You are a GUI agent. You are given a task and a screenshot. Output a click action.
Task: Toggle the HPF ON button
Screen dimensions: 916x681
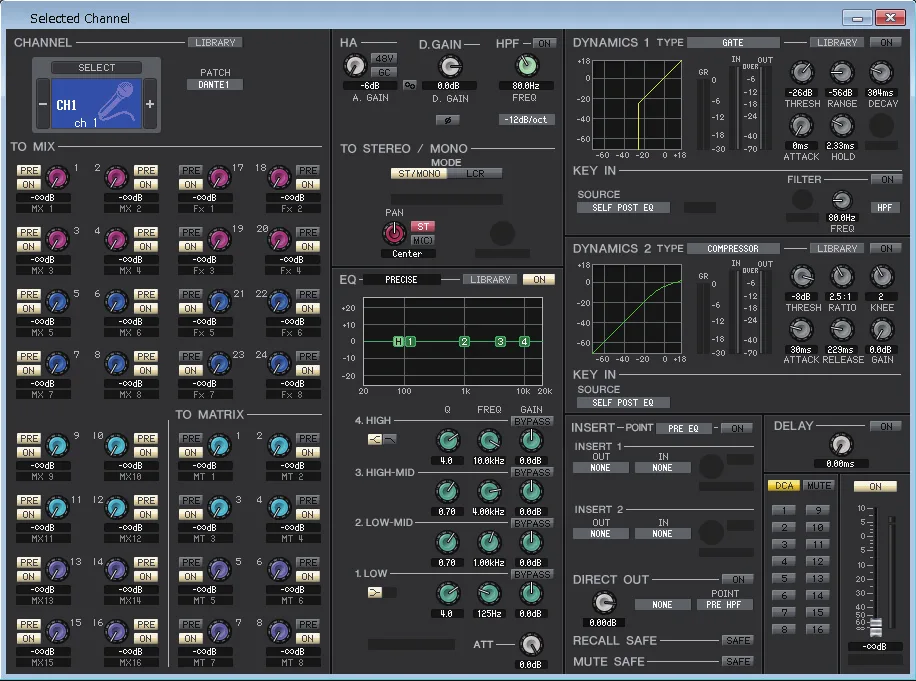[x=544, y=43]
